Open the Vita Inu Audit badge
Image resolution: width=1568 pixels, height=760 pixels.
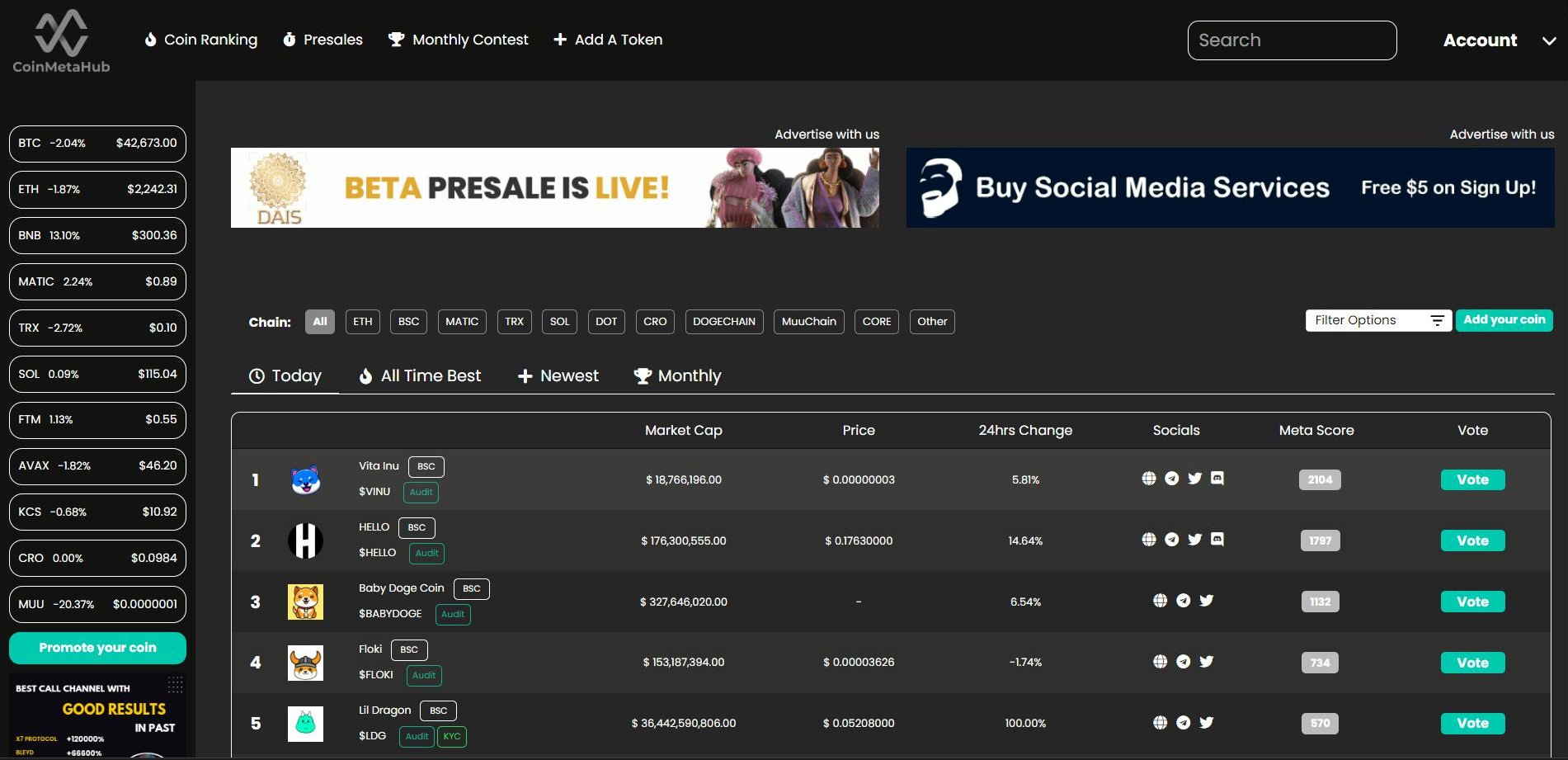click(421, 493)
